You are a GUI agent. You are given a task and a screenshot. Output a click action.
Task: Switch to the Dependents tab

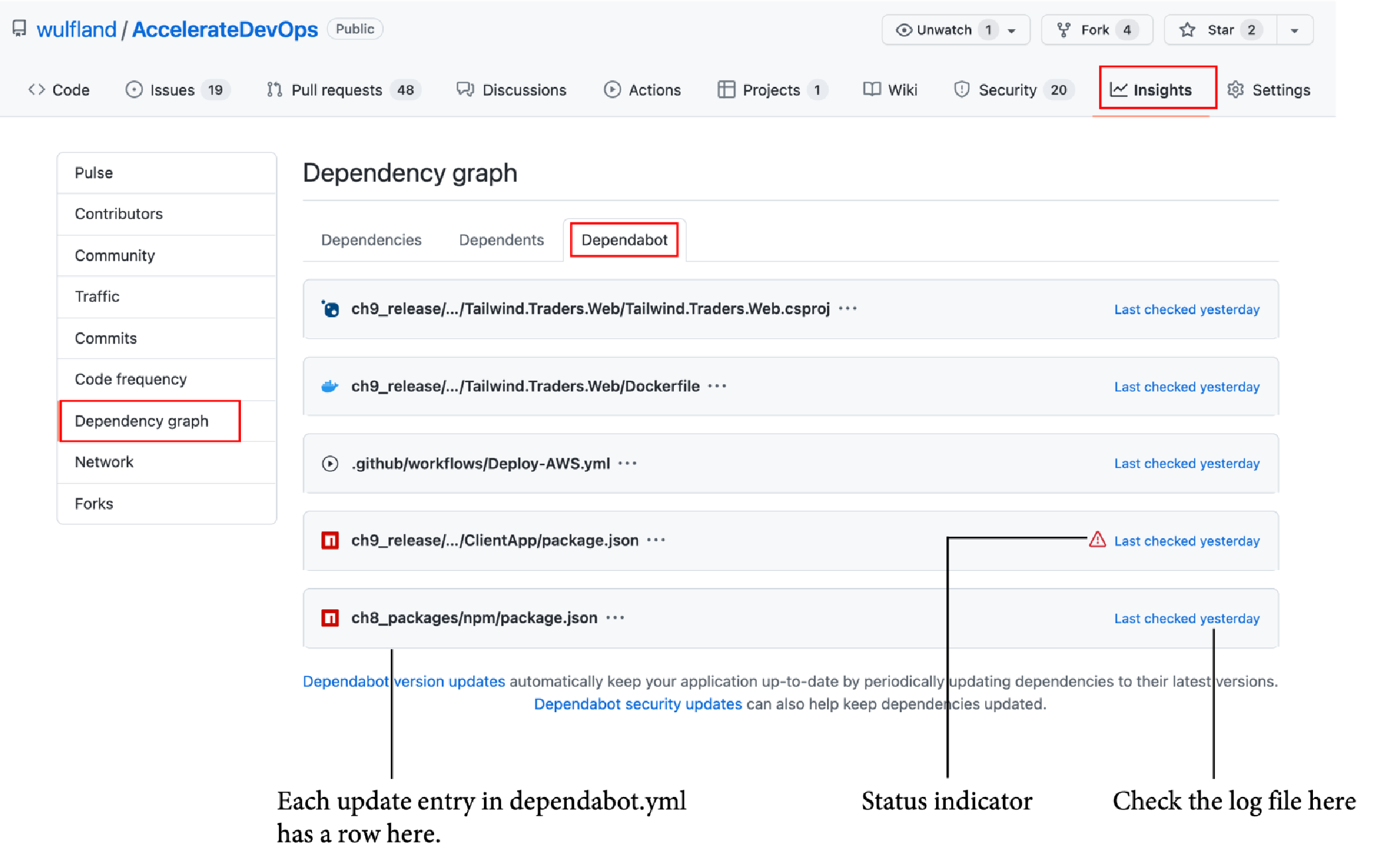click(501, 240)
